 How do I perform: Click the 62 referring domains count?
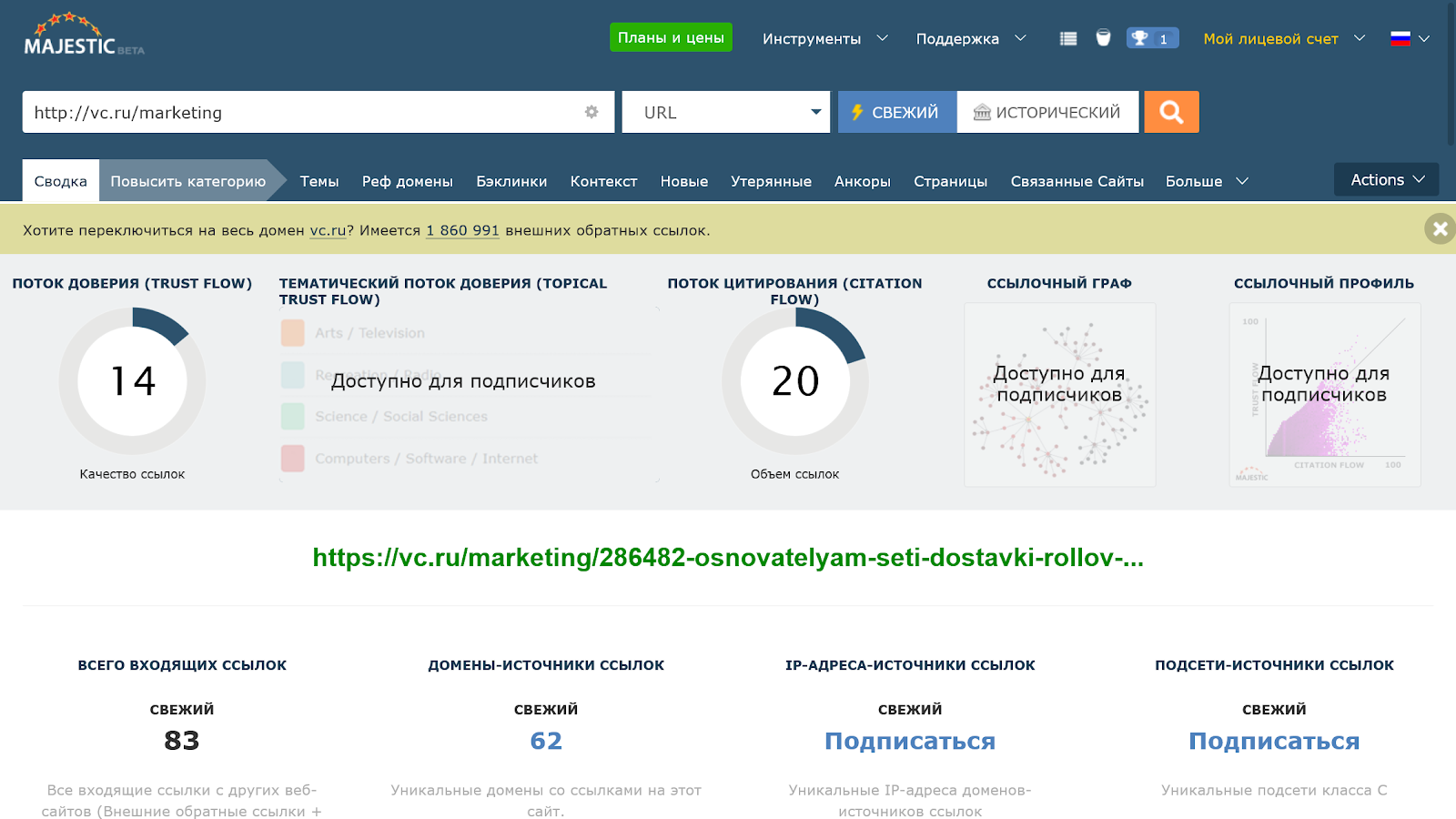coord(546,741)
